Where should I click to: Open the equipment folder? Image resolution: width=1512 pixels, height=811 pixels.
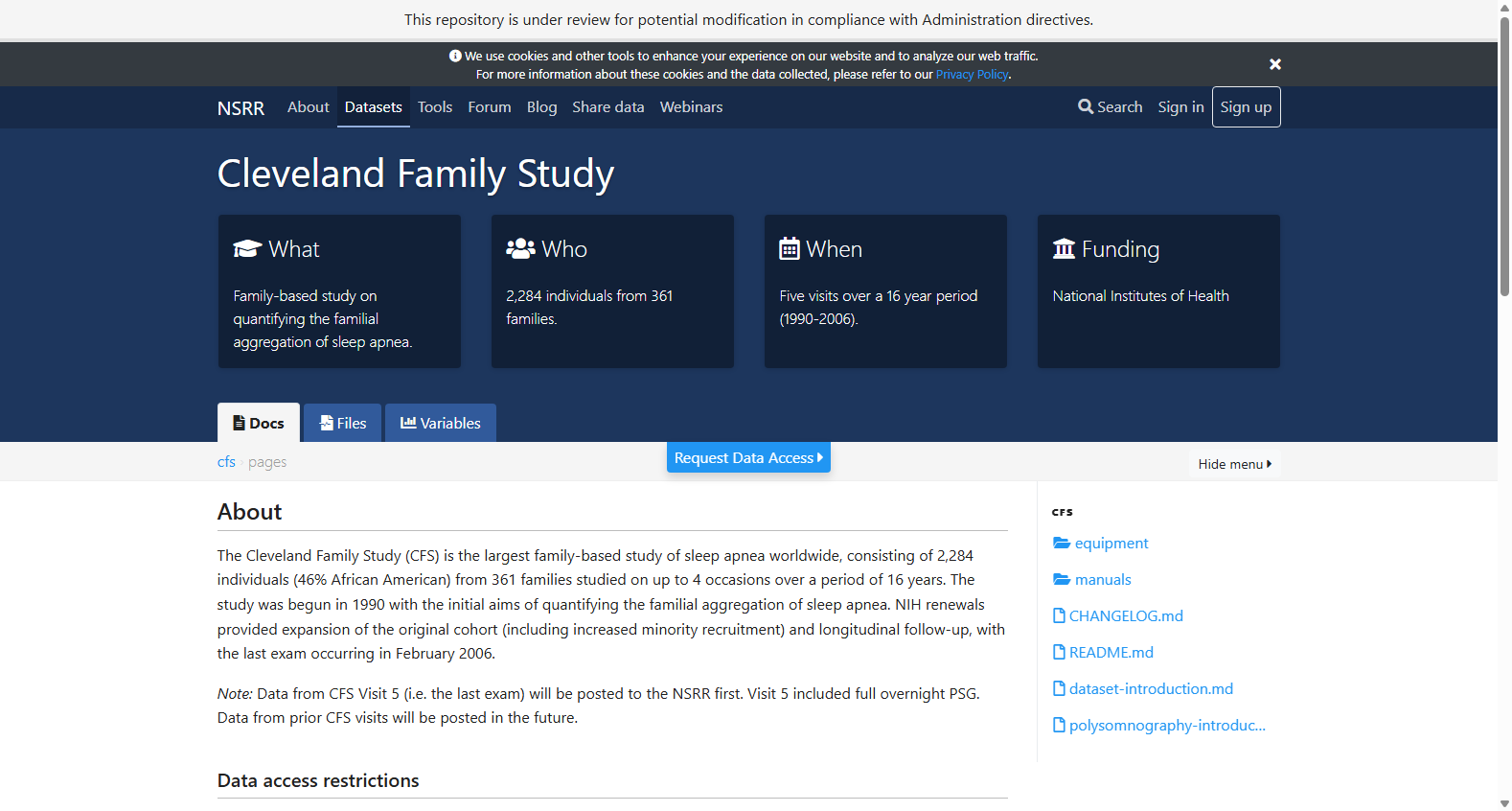1111,543
